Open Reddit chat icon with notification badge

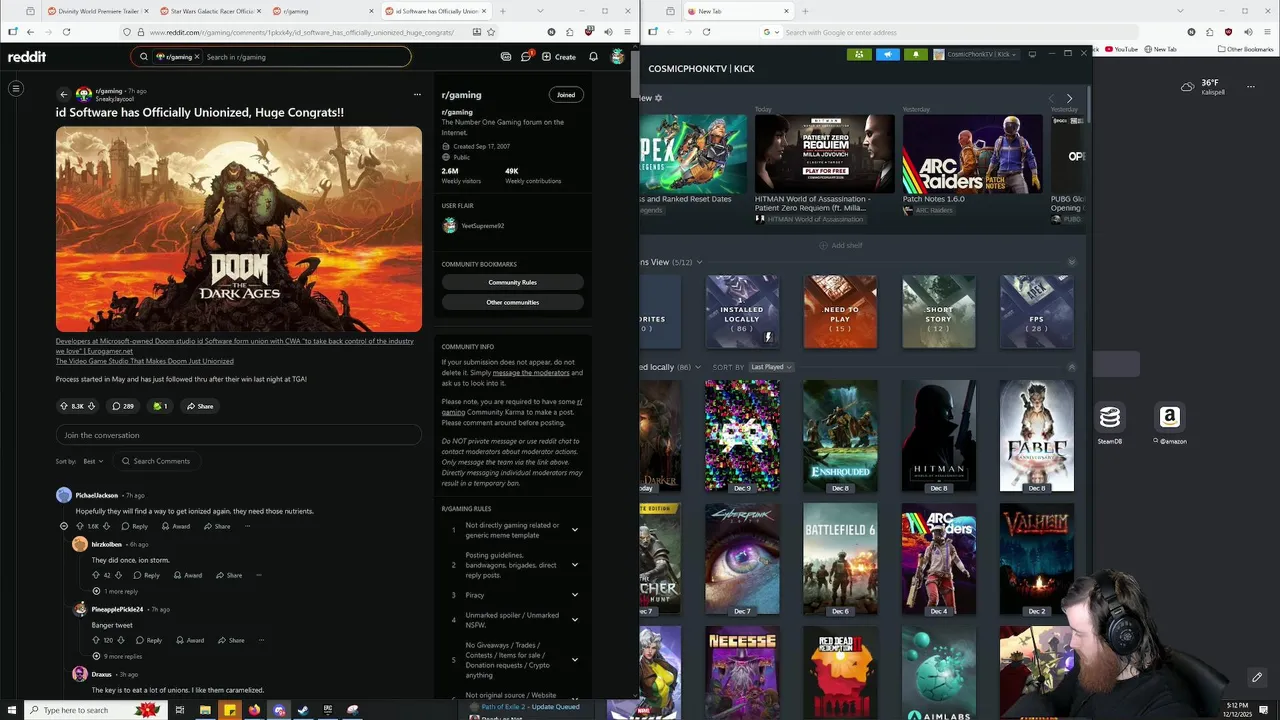526,56
